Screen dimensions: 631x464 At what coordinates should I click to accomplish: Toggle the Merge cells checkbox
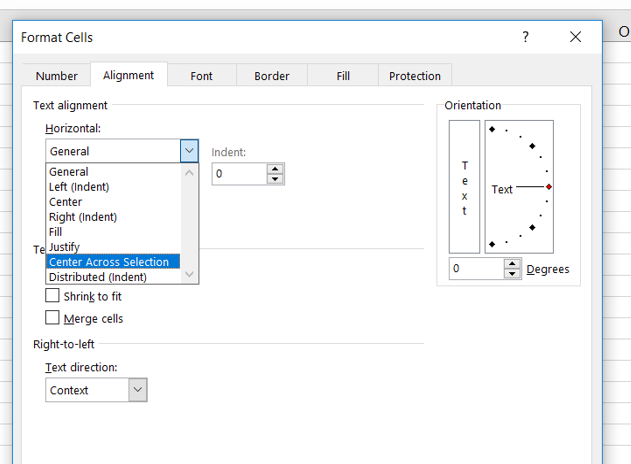coord(53,318)
